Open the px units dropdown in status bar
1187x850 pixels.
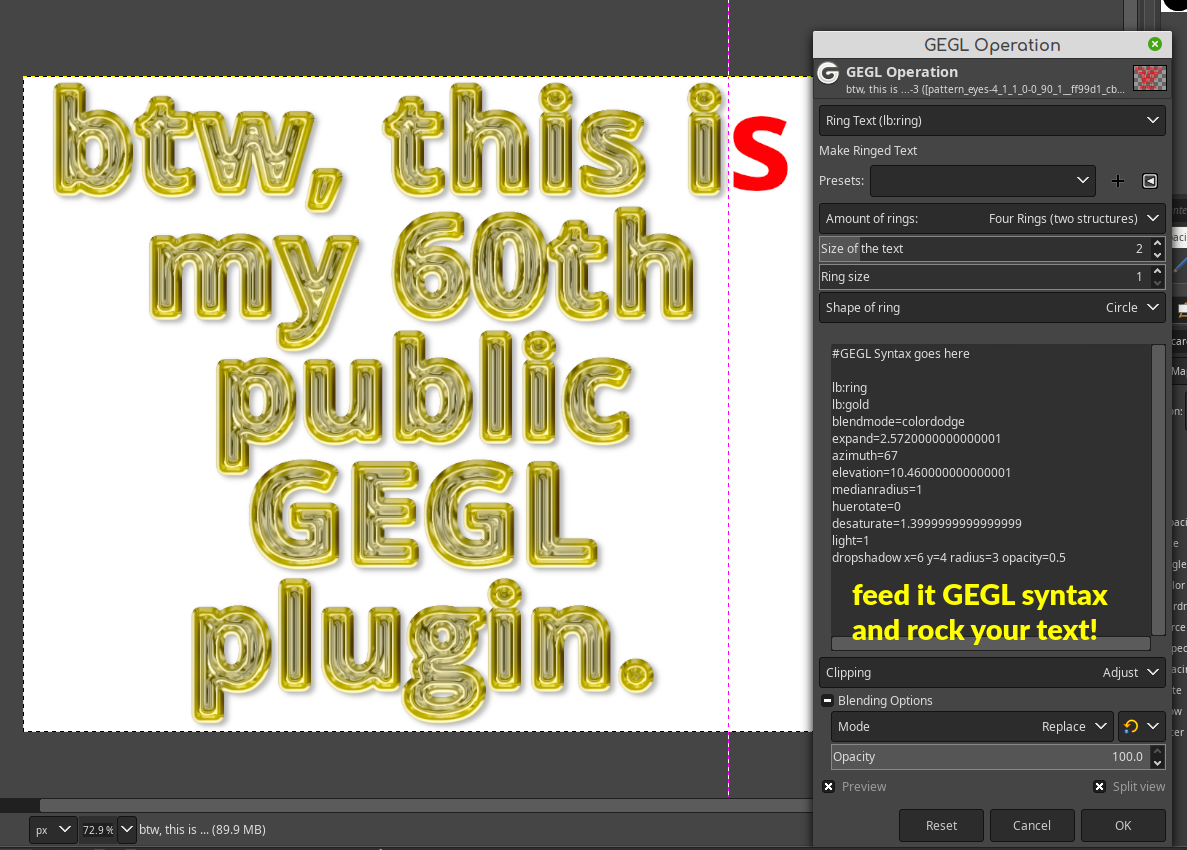pos(52,830)
